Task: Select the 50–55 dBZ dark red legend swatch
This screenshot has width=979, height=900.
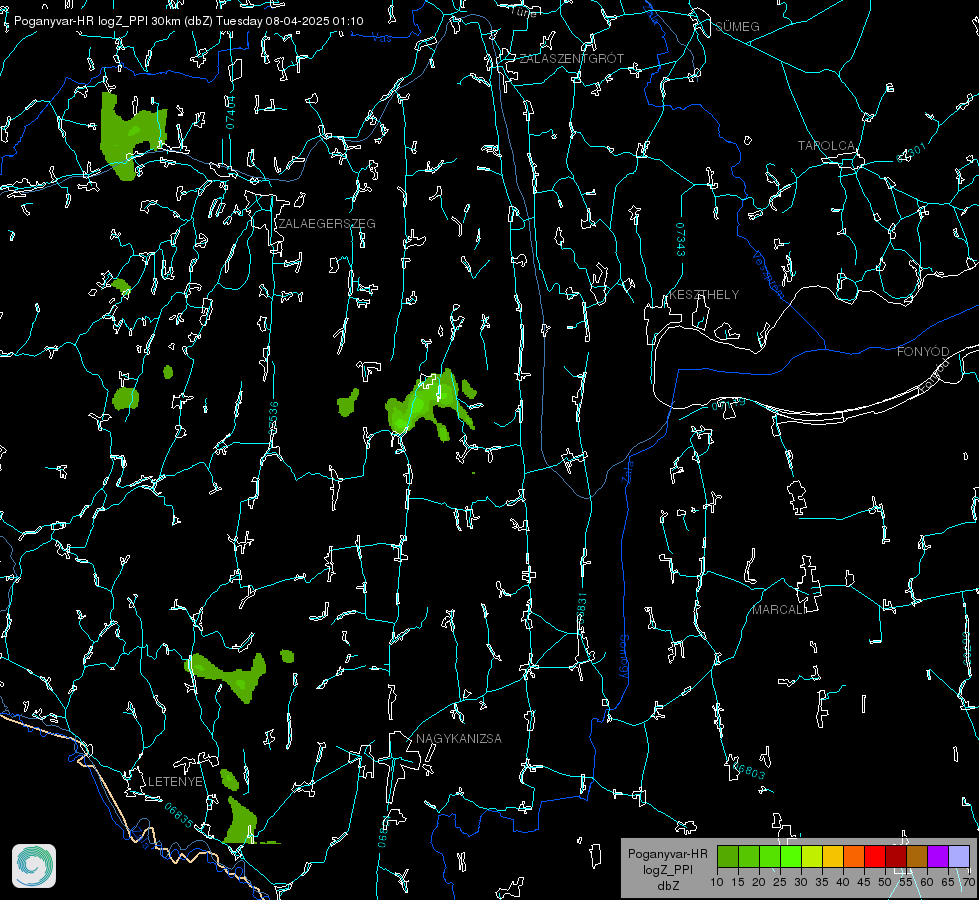Action: pos(896,856)
